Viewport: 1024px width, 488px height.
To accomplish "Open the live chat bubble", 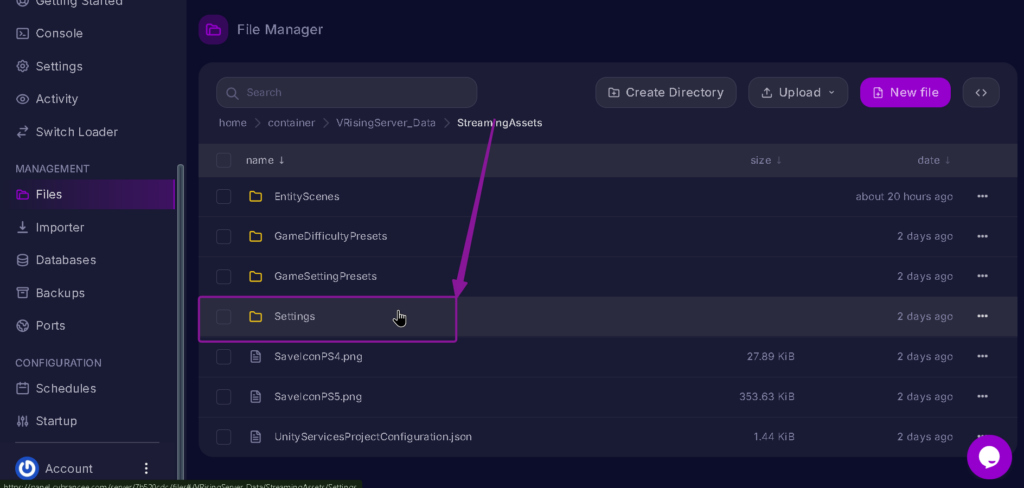I will point(989,457).
